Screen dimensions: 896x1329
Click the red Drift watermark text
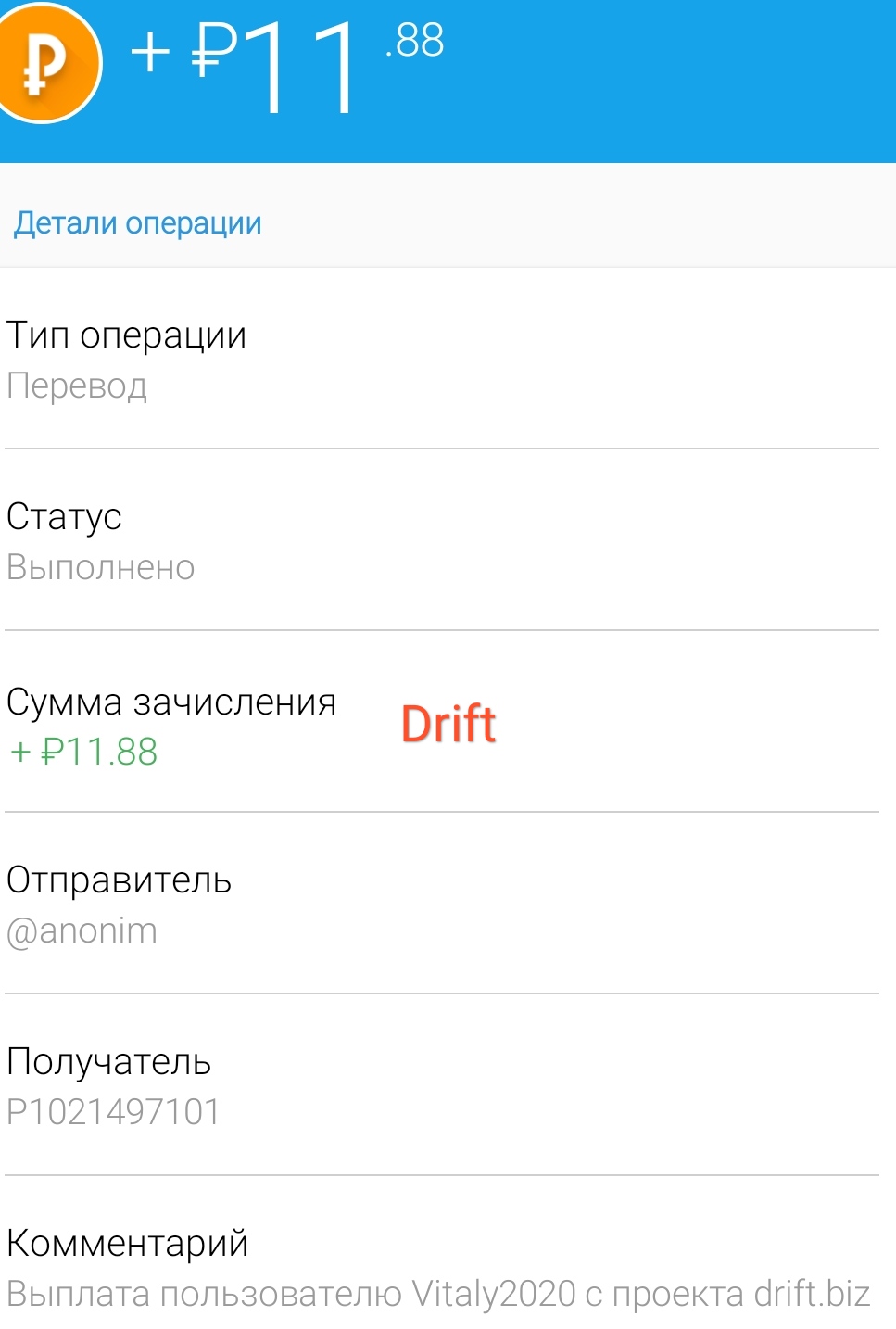click(x=448, y=725)
